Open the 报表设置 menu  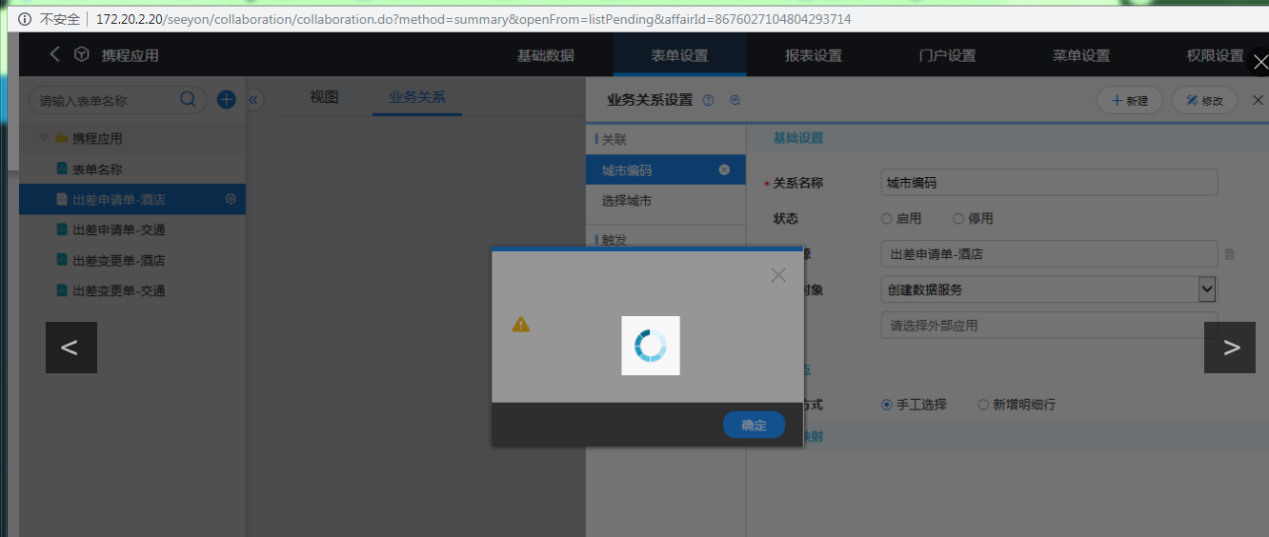[x=813, y=56]
